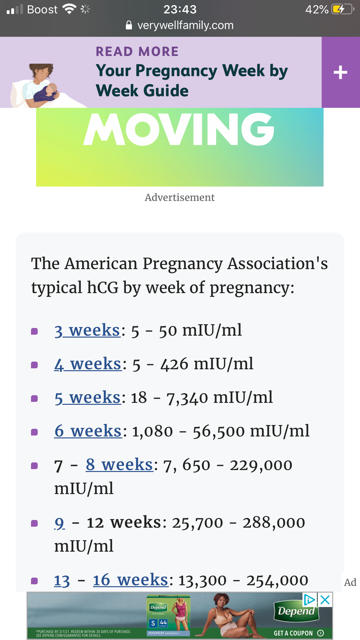The width and height of the screenshot is (360, 640).
Task: Close the Depend ad with X icon
Action: click(325, 600)
